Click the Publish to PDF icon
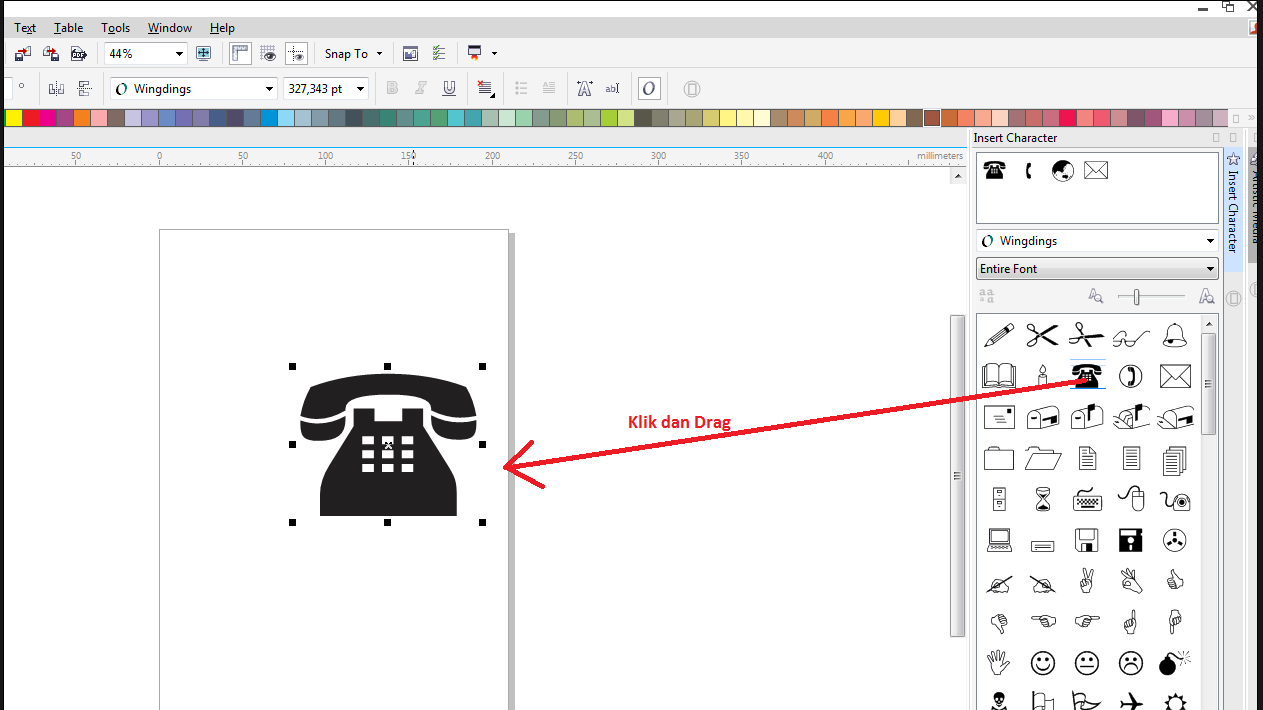The image size is (1263, 710). point(78,54)
